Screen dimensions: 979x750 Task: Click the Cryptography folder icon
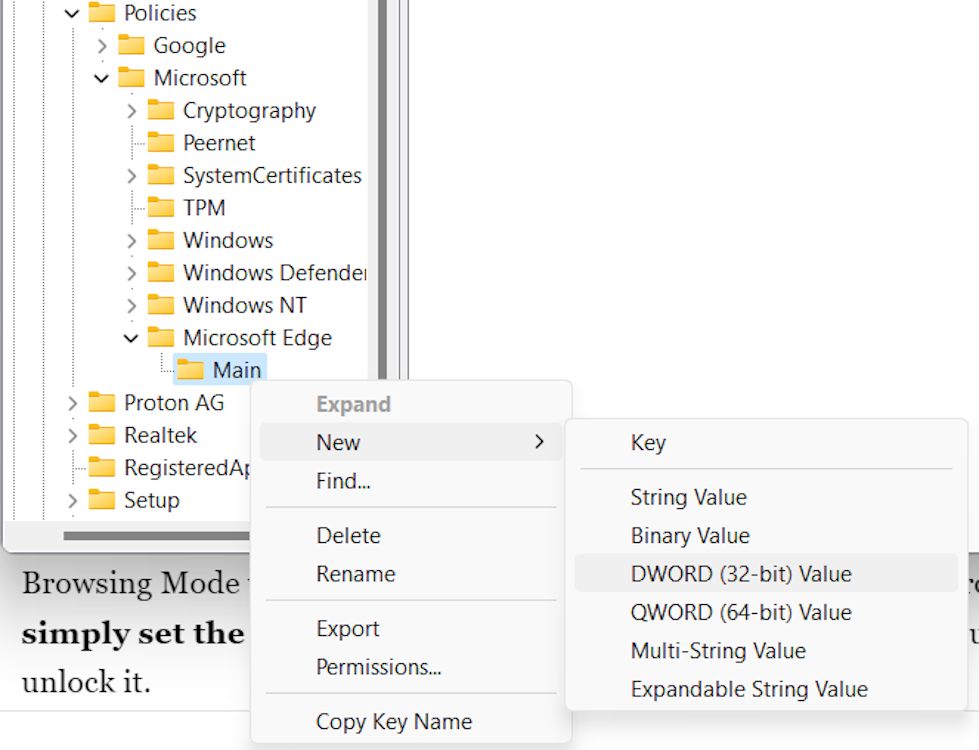(160, 109)
